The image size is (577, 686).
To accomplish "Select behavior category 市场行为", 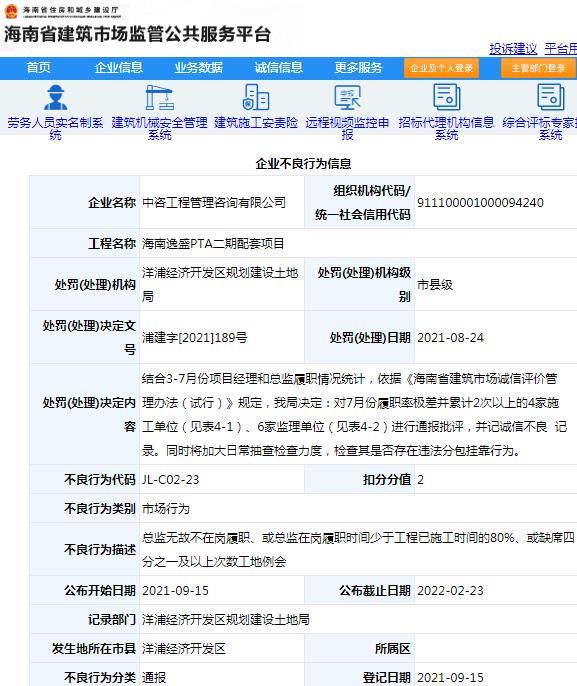I will (166, 508).
